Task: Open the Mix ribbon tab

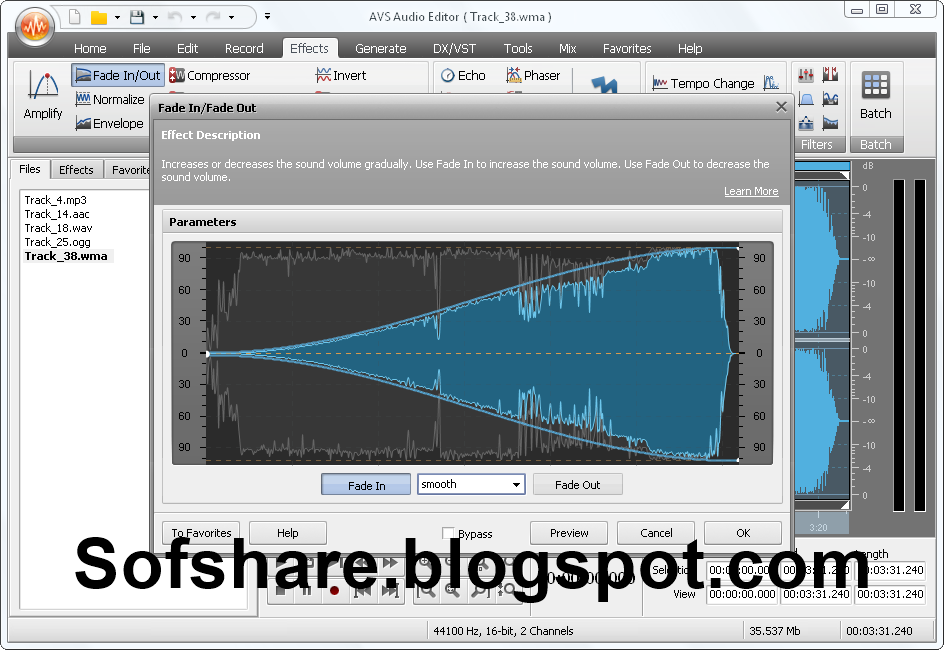Action: 567,48
